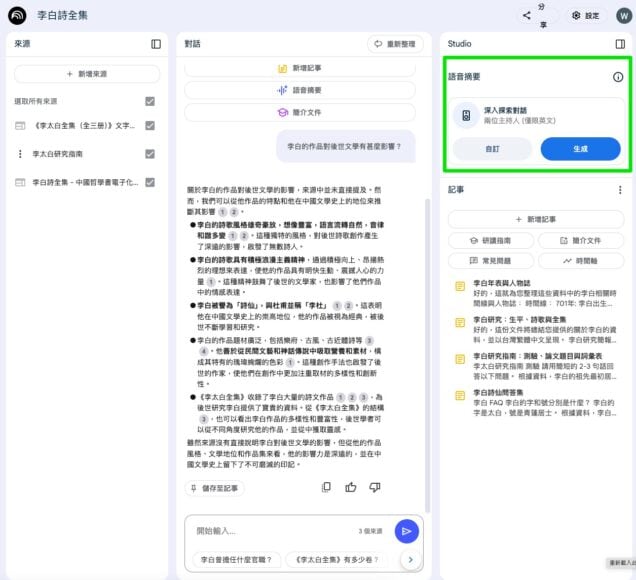Collapse the 來源 sources panel
The width and height of the screenshot is (636, 580).
point(156,44)
